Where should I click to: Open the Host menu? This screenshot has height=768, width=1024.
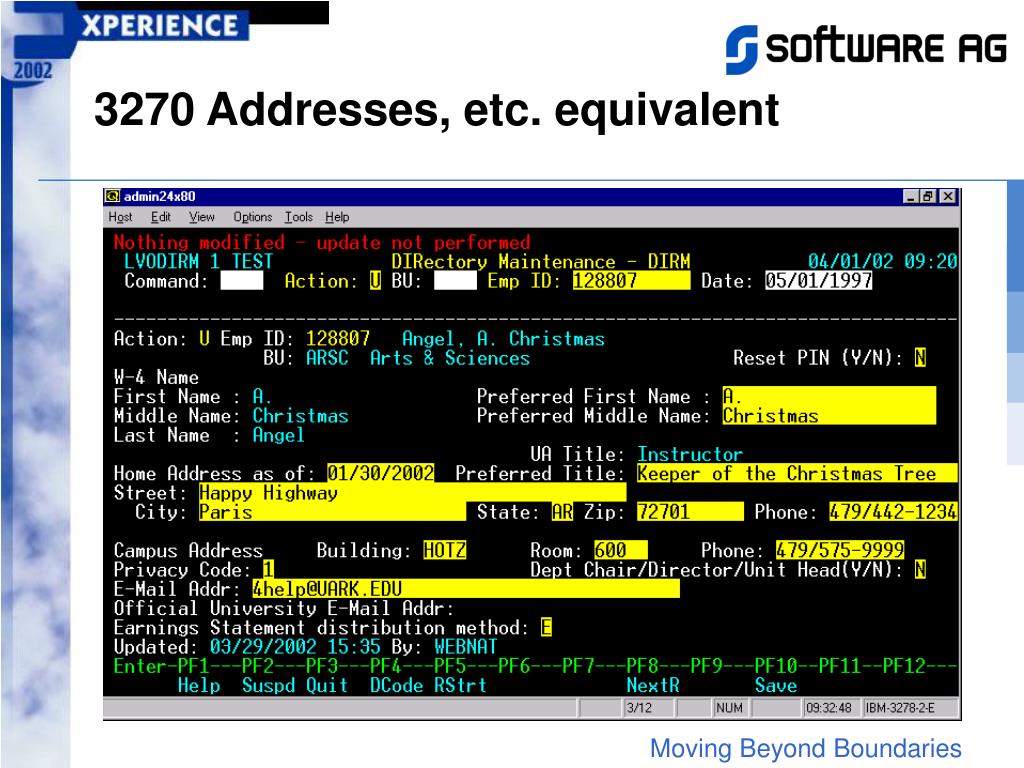pyautogui.click(x=120, y=217)
